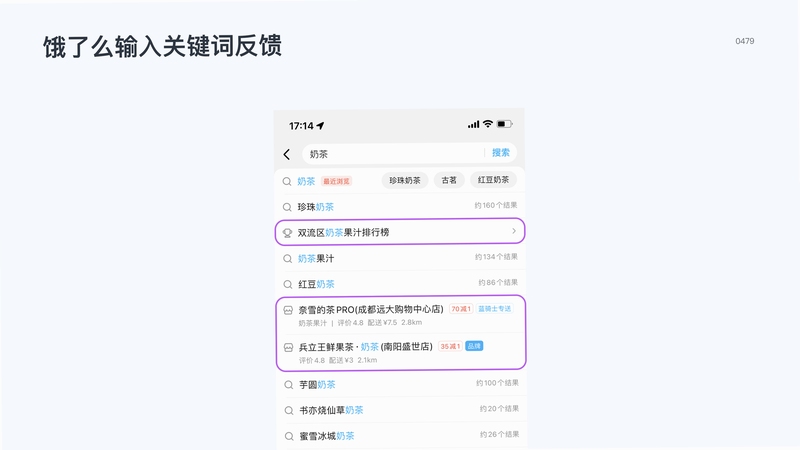Click 约100个结果 count

[497, 383]
